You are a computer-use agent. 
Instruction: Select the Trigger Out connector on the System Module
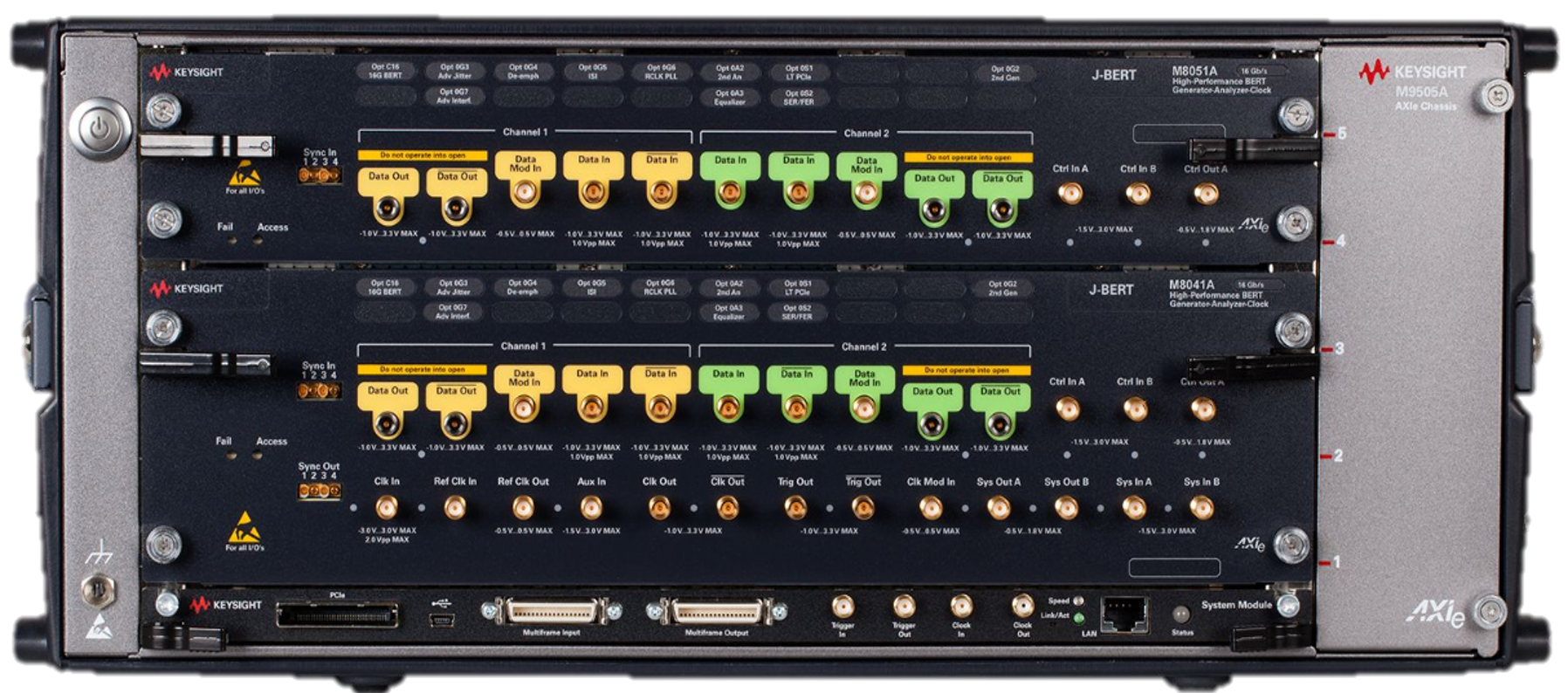(904, 605)
